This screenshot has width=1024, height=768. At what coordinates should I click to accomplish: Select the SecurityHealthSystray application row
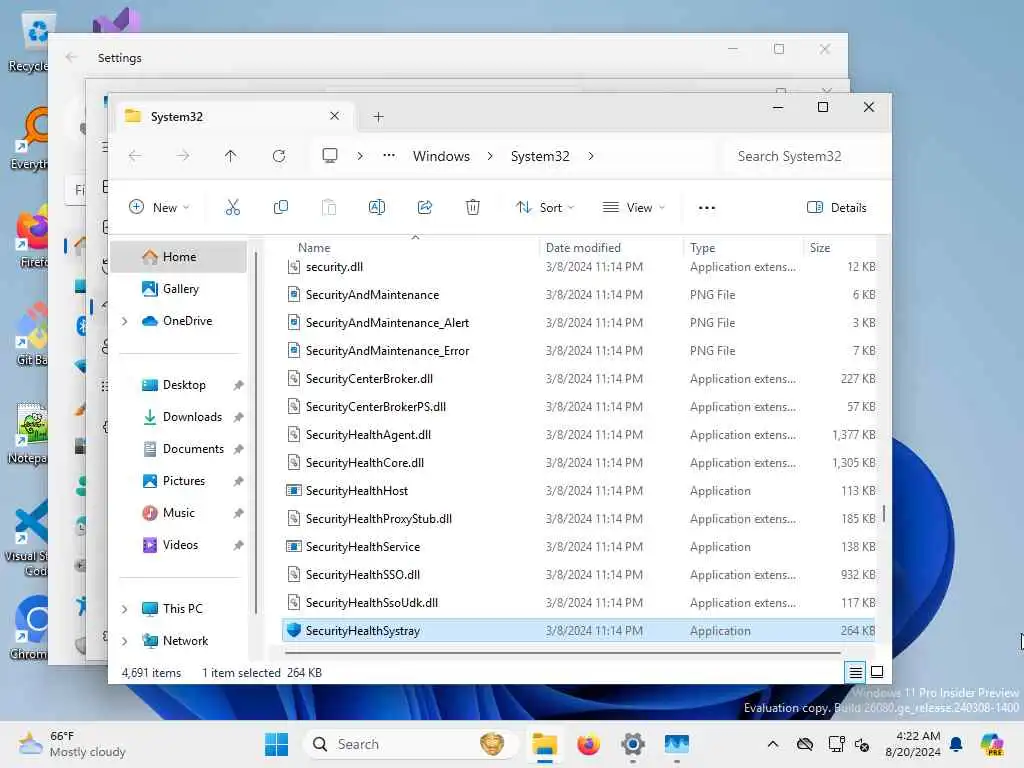(x=579, y=631)
